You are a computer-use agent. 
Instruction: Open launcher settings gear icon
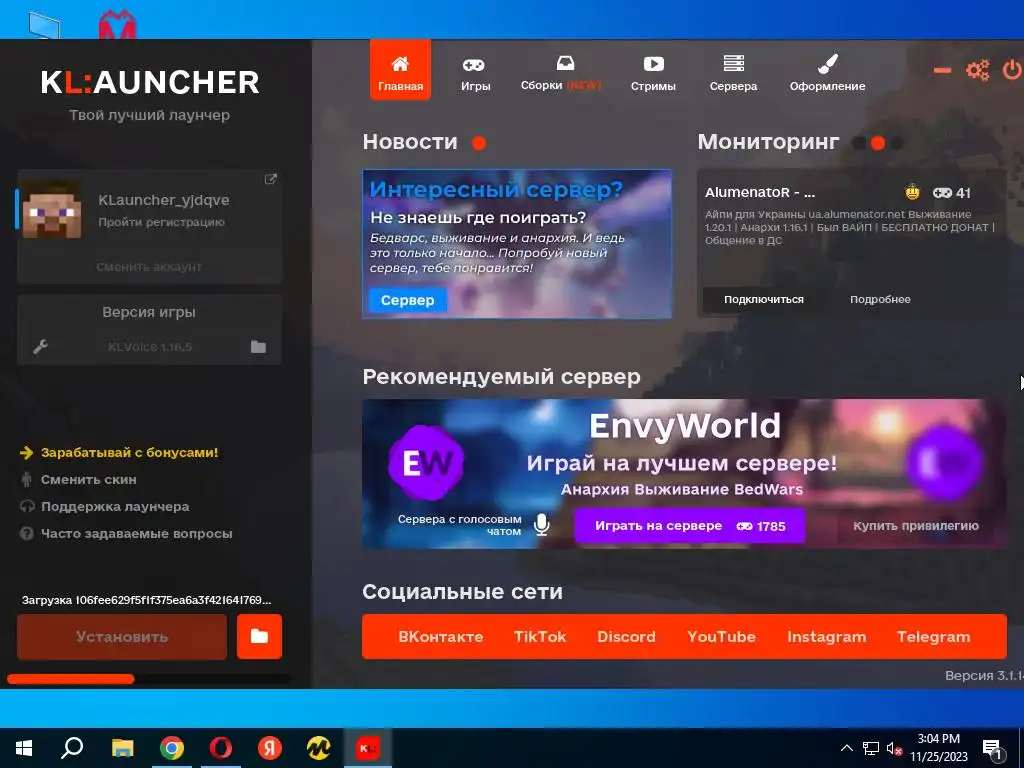coord(978,70)
